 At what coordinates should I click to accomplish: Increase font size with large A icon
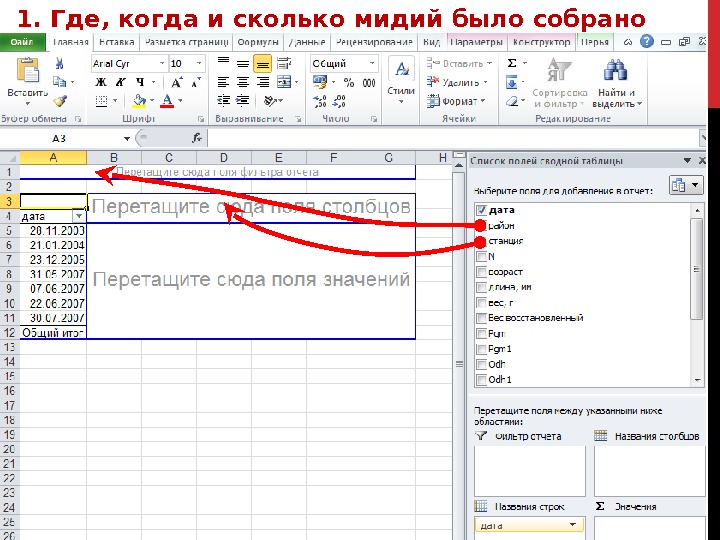177,83
